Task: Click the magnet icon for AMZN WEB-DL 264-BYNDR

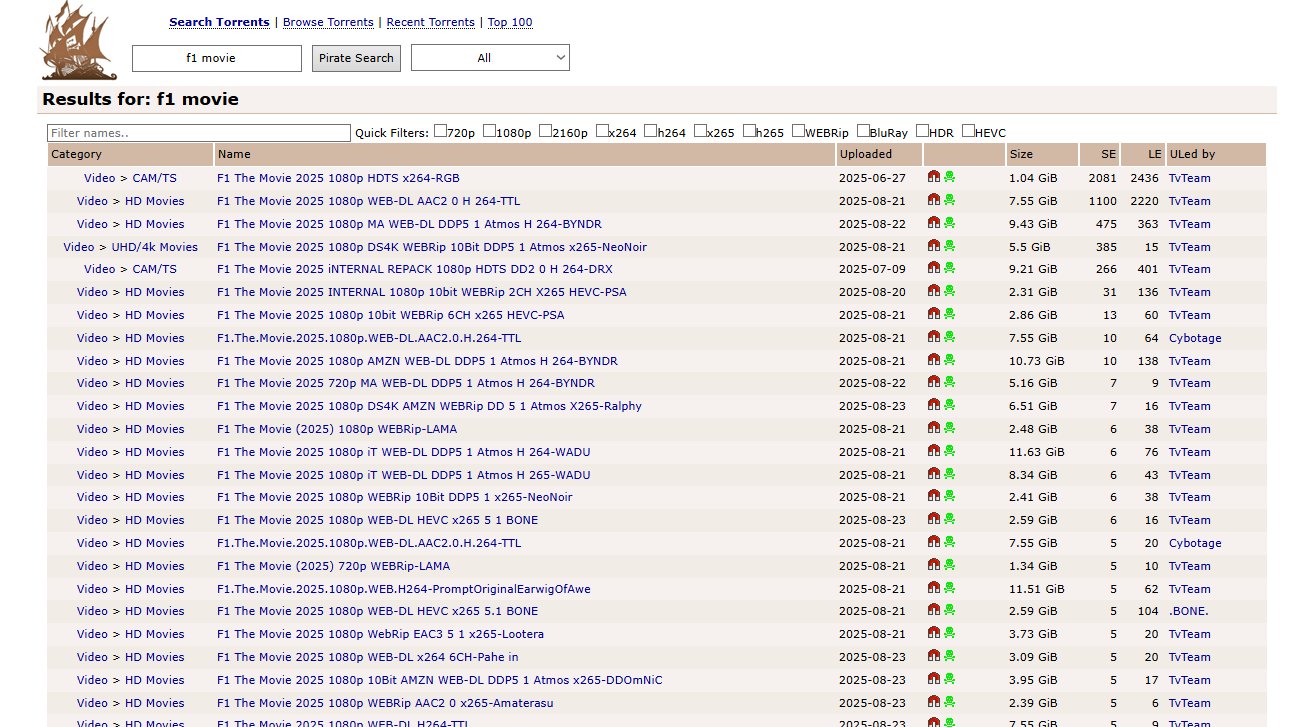Action: pos(934,360)
